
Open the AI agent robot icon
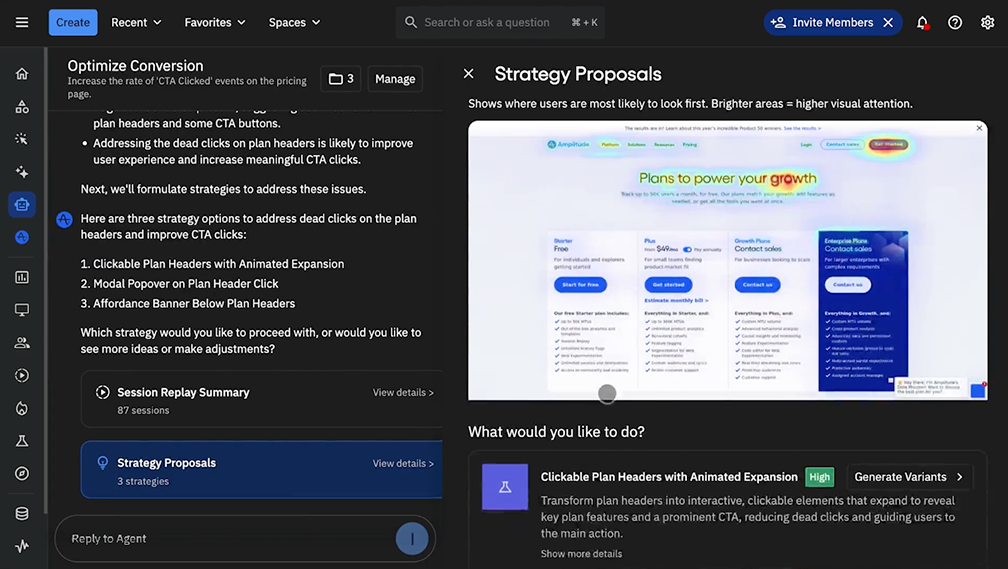pos(22,205)
